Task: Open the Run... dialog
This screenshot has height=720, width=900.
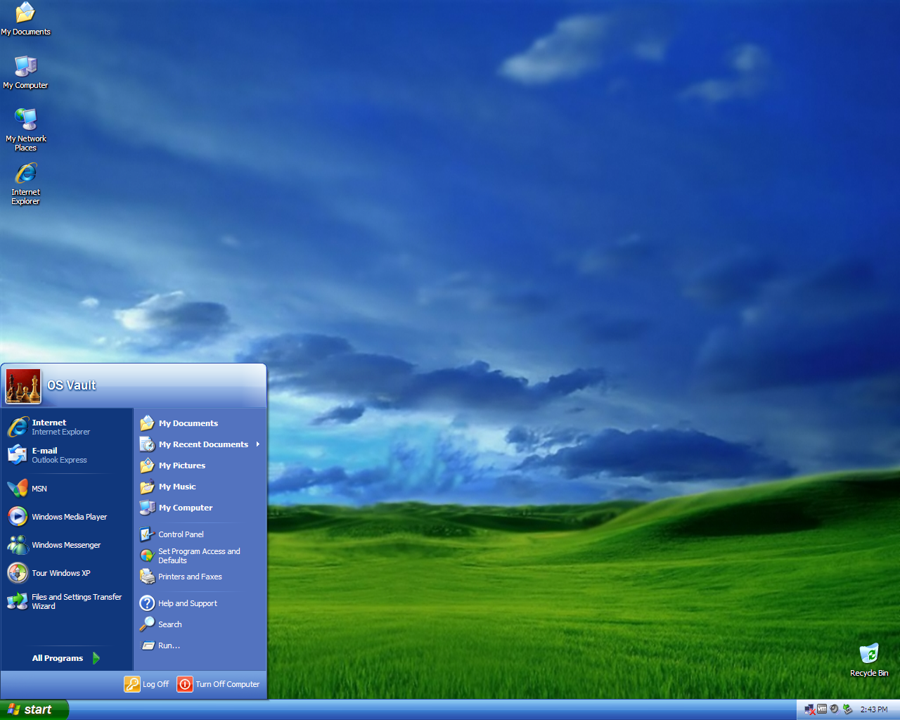Action: click(200, 645)
